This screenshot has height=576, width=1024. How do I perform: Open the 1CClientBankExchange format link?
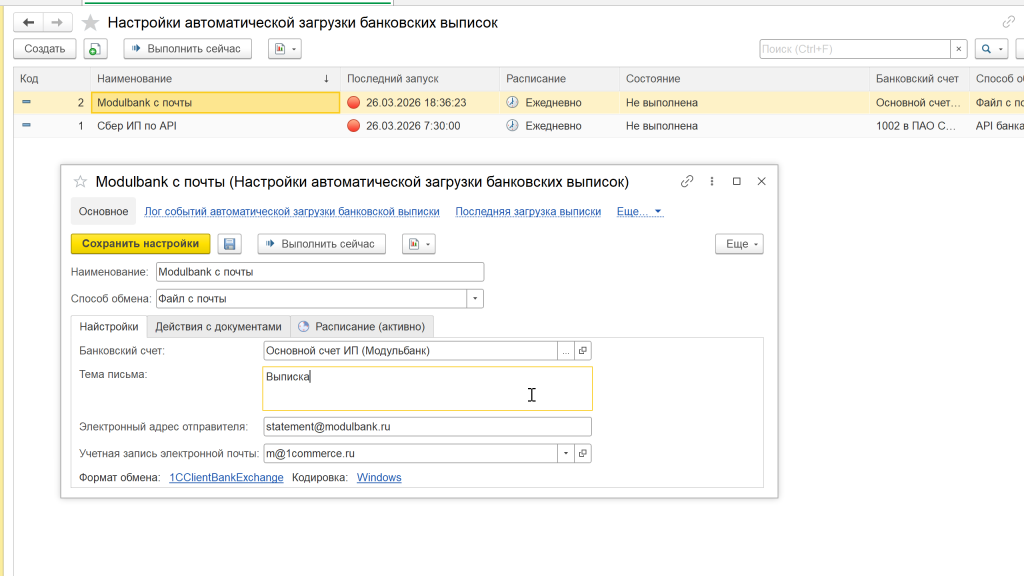pyautogui.click(x=226, y=478)
